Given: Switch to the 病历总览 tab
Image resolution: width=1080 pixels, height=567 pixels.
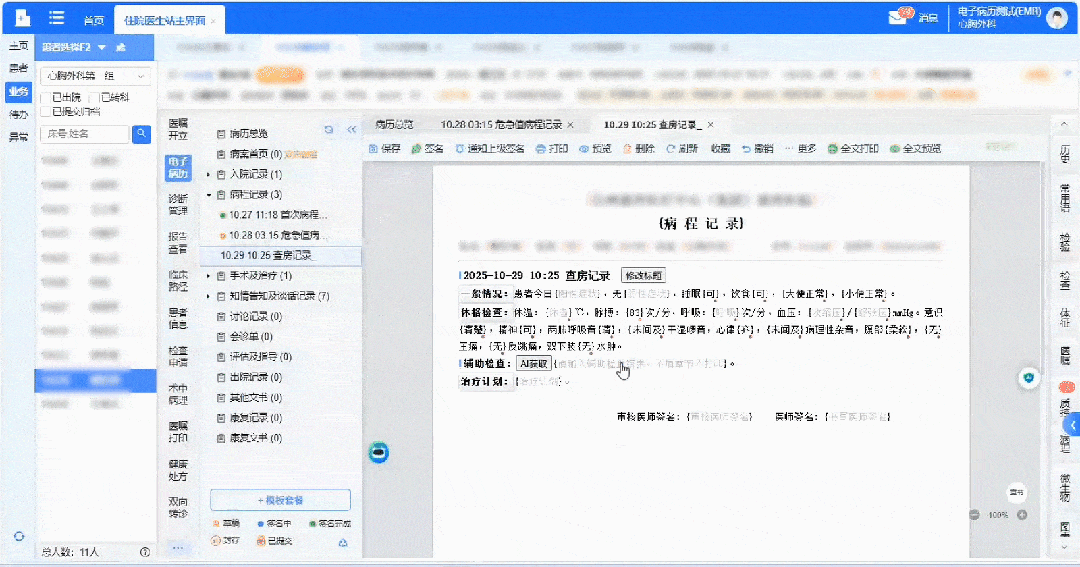Looking at the screenshot, I should coord(394,125).
